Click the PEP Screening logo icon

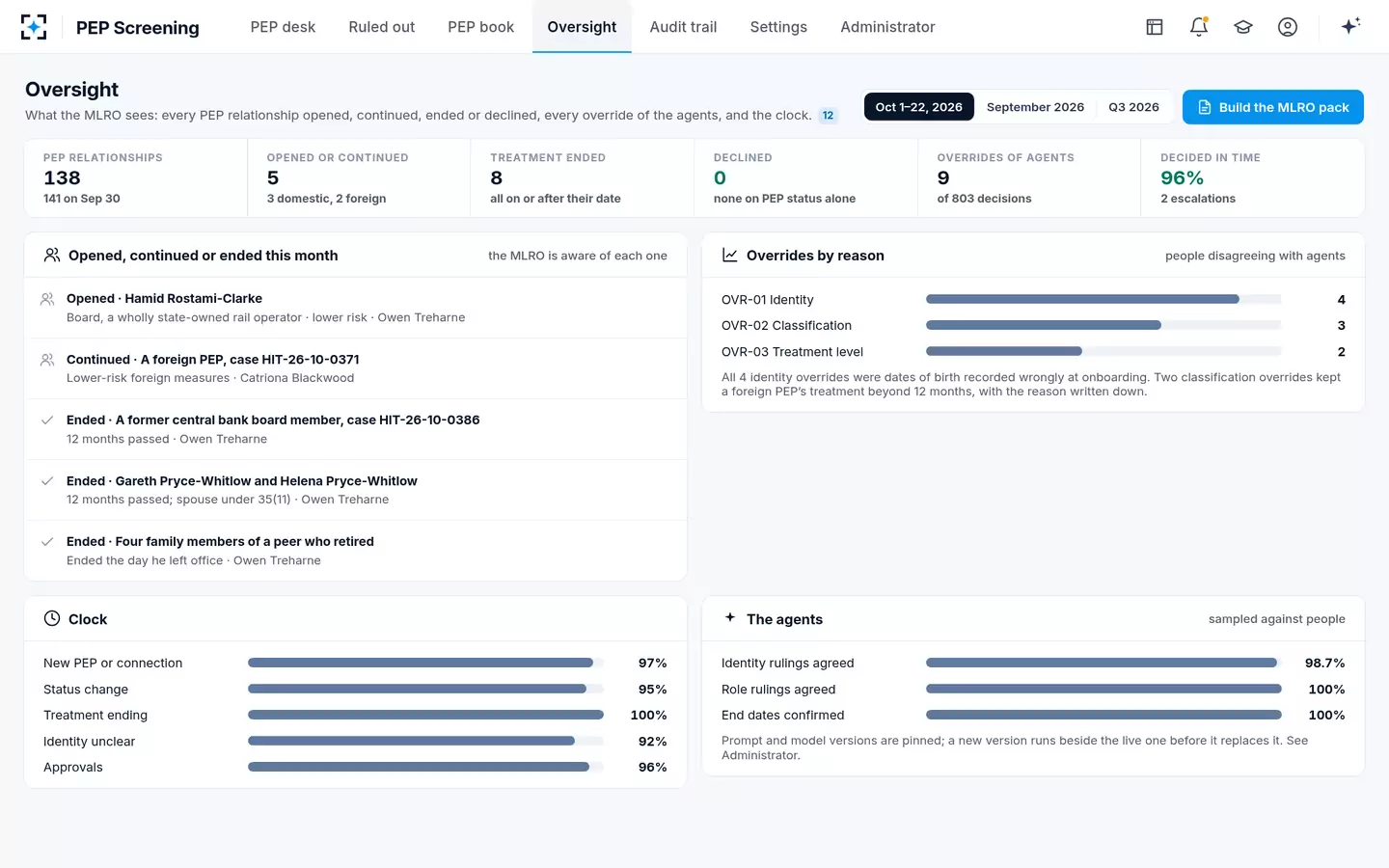pos(34,27)
